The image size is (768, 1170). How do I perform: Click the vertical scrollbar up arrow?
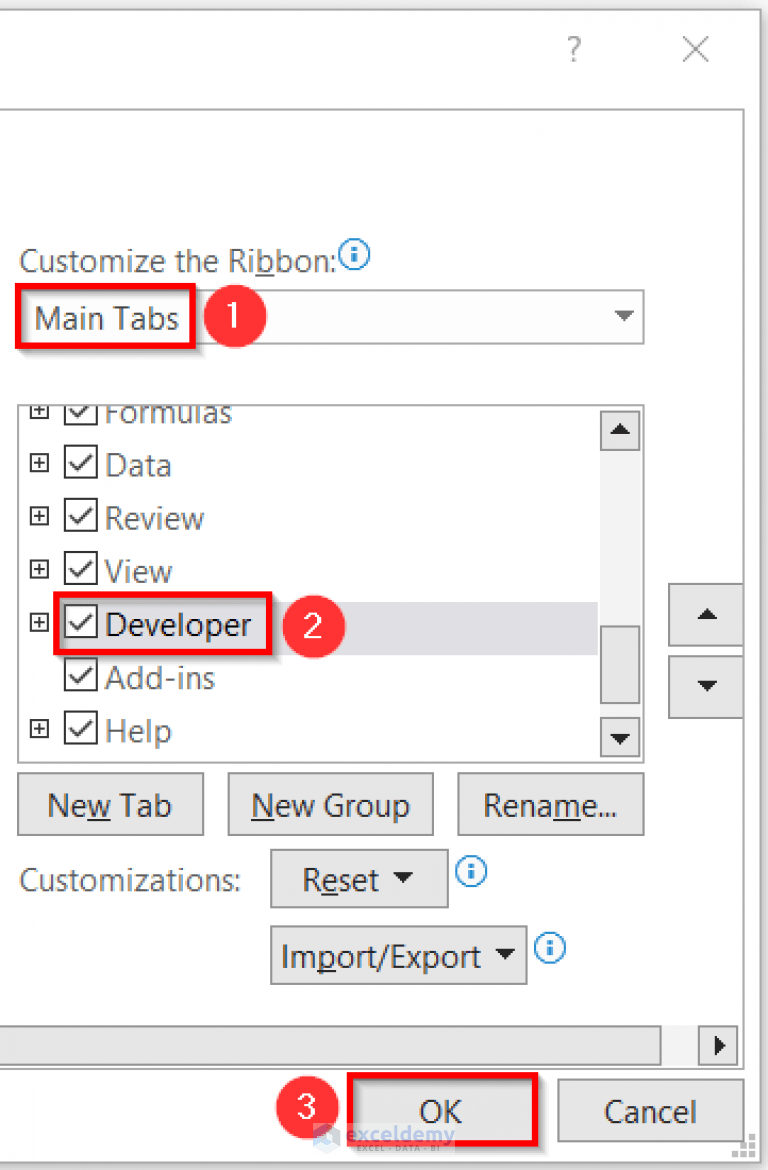click(619, 430)
